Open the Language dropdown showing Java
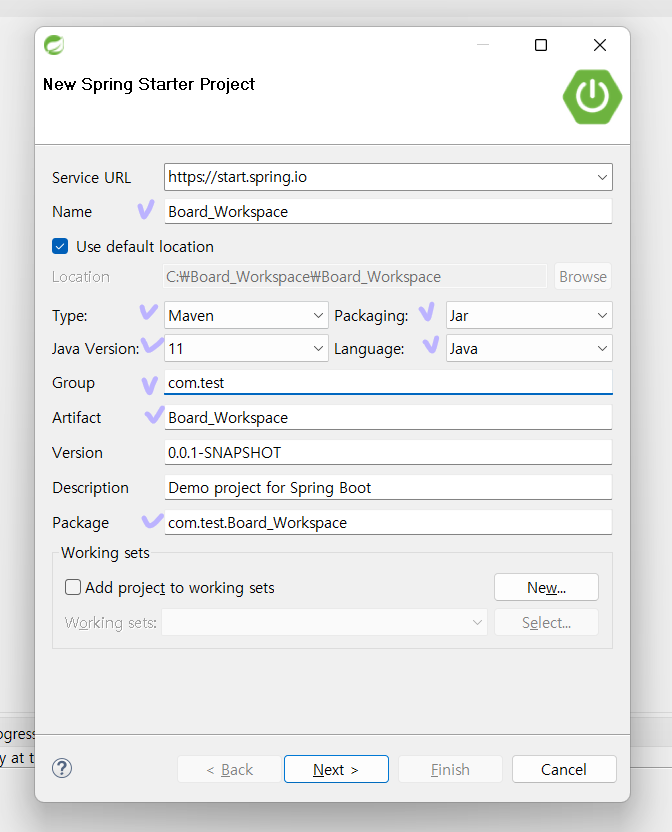 tap(529, 349)
